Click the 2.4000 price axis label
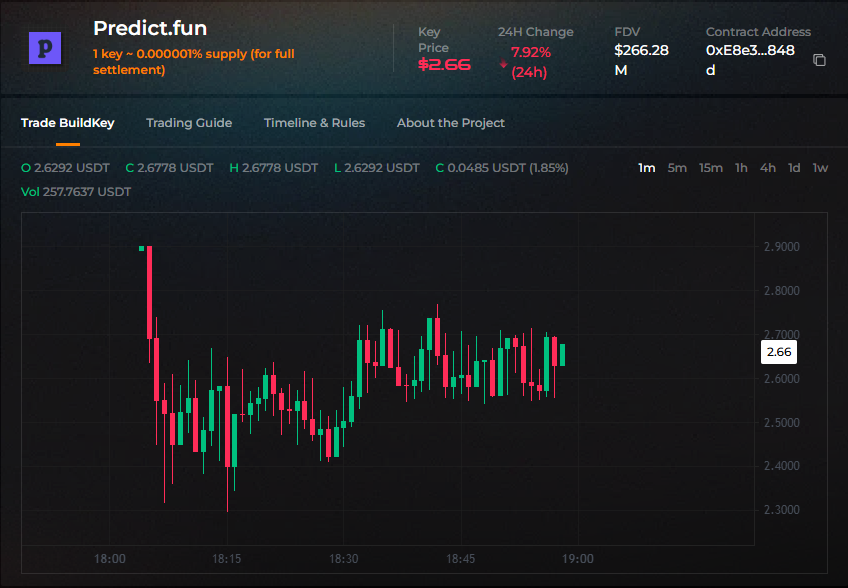 (781, 465)
